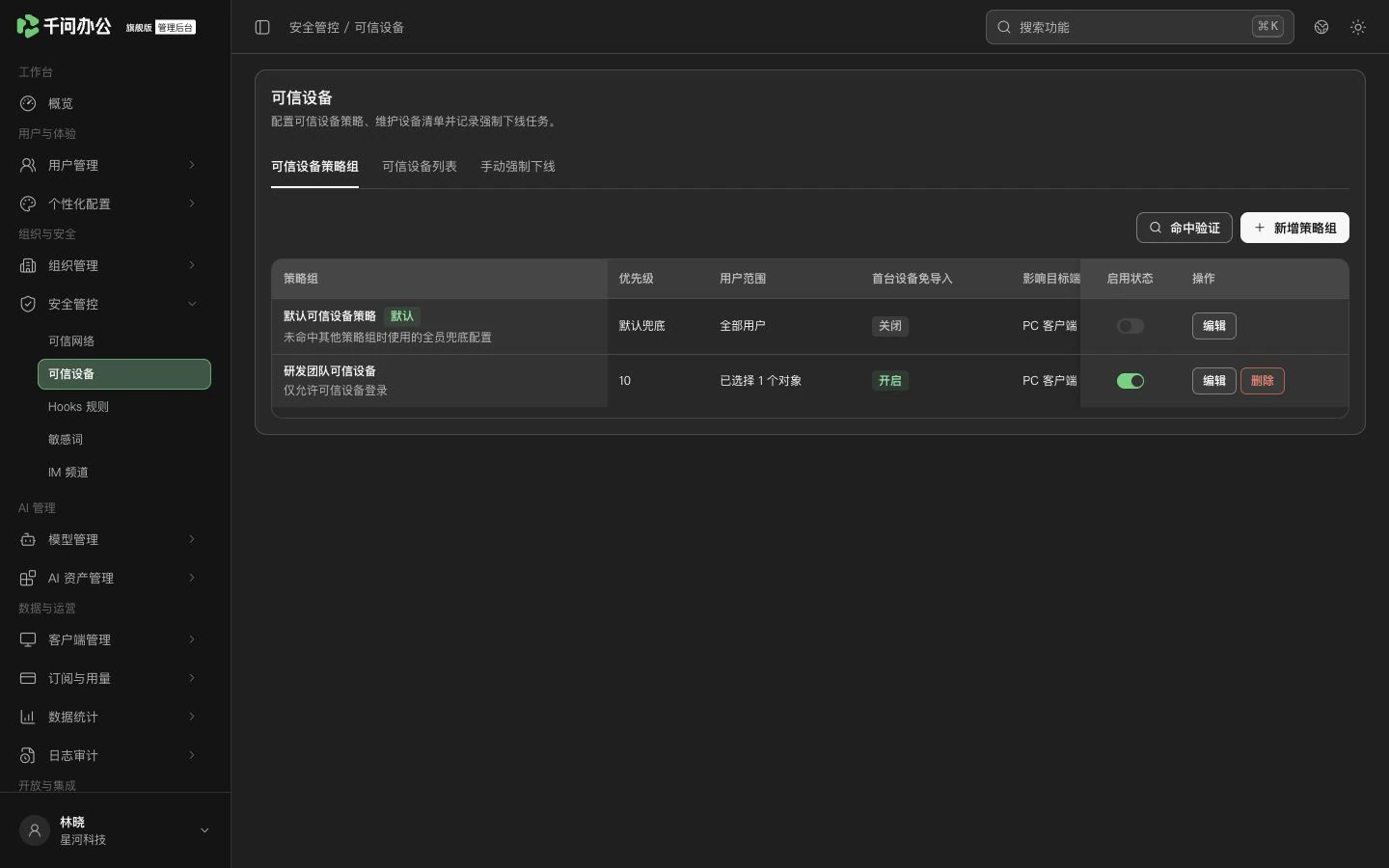Click the 订阅与用量 card icon
The width and height of the screenshot is (1389, 868).
click(x=28, y=678)
